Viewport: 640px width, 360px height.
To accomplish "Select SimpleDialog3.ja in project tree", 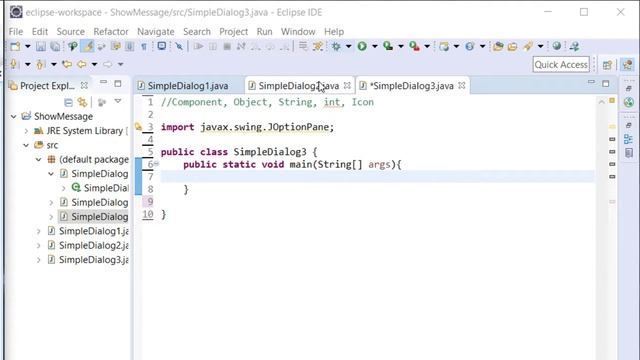I will (93, 260).
